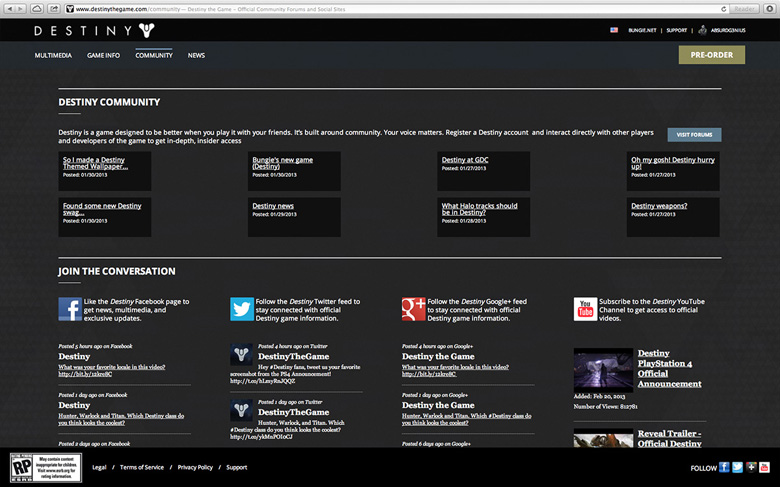780x487 pixels.
Task: Click the ESRB RP rating badge
Action: (x=24, y=467)
